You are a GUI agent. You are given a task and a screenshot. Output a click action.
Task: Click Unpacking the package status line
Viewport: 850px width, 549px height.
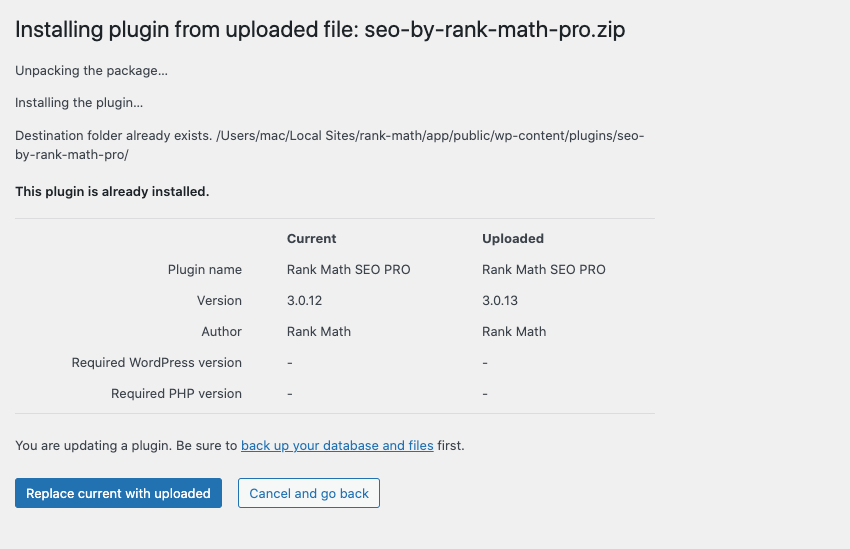click(x=91, y=71)
